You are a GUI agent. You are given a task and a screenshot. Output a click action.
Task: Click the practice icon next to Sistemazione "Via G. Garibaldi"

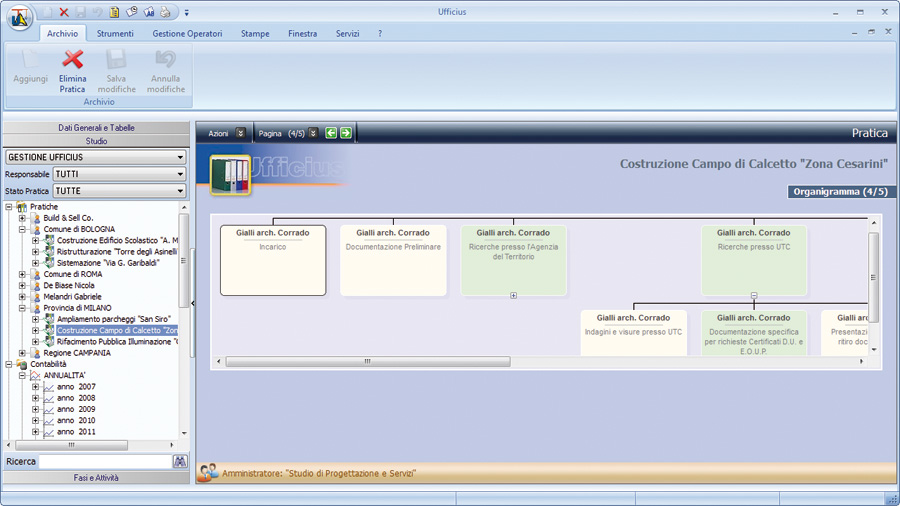pos(49,263)
